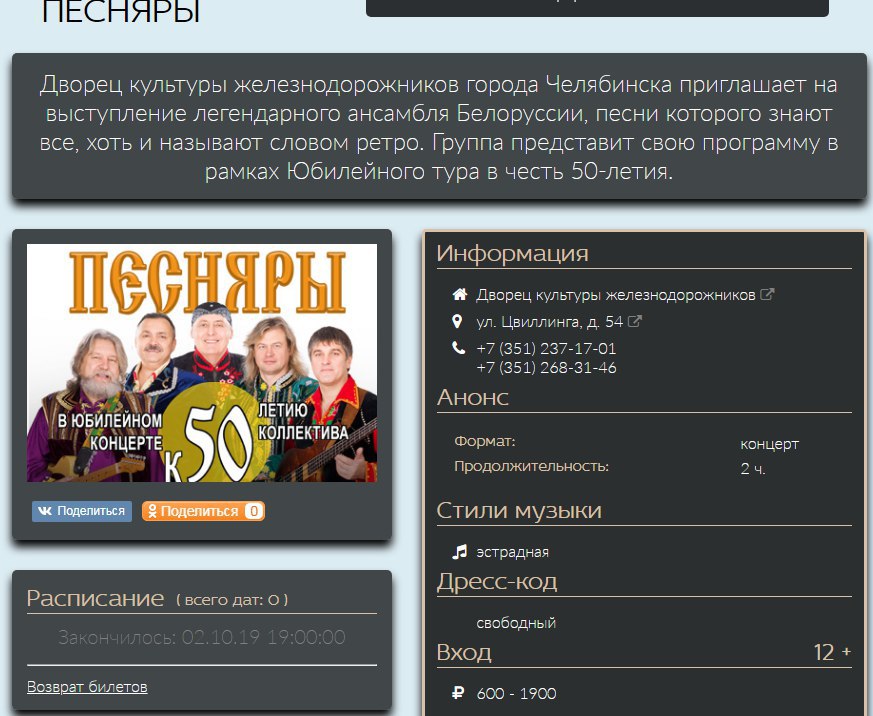Share via VK Поделиться button
Image resolution: width=873 pixels, height=716 pixels.
point(82,511)
